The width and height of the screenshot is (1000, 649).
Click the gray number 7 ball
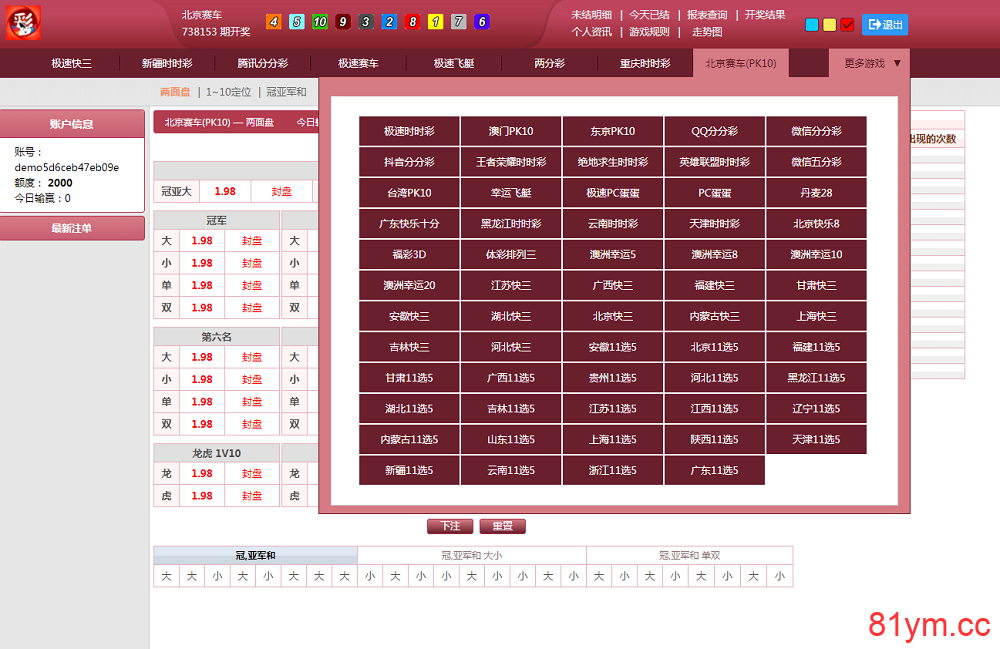coord(458,22)
